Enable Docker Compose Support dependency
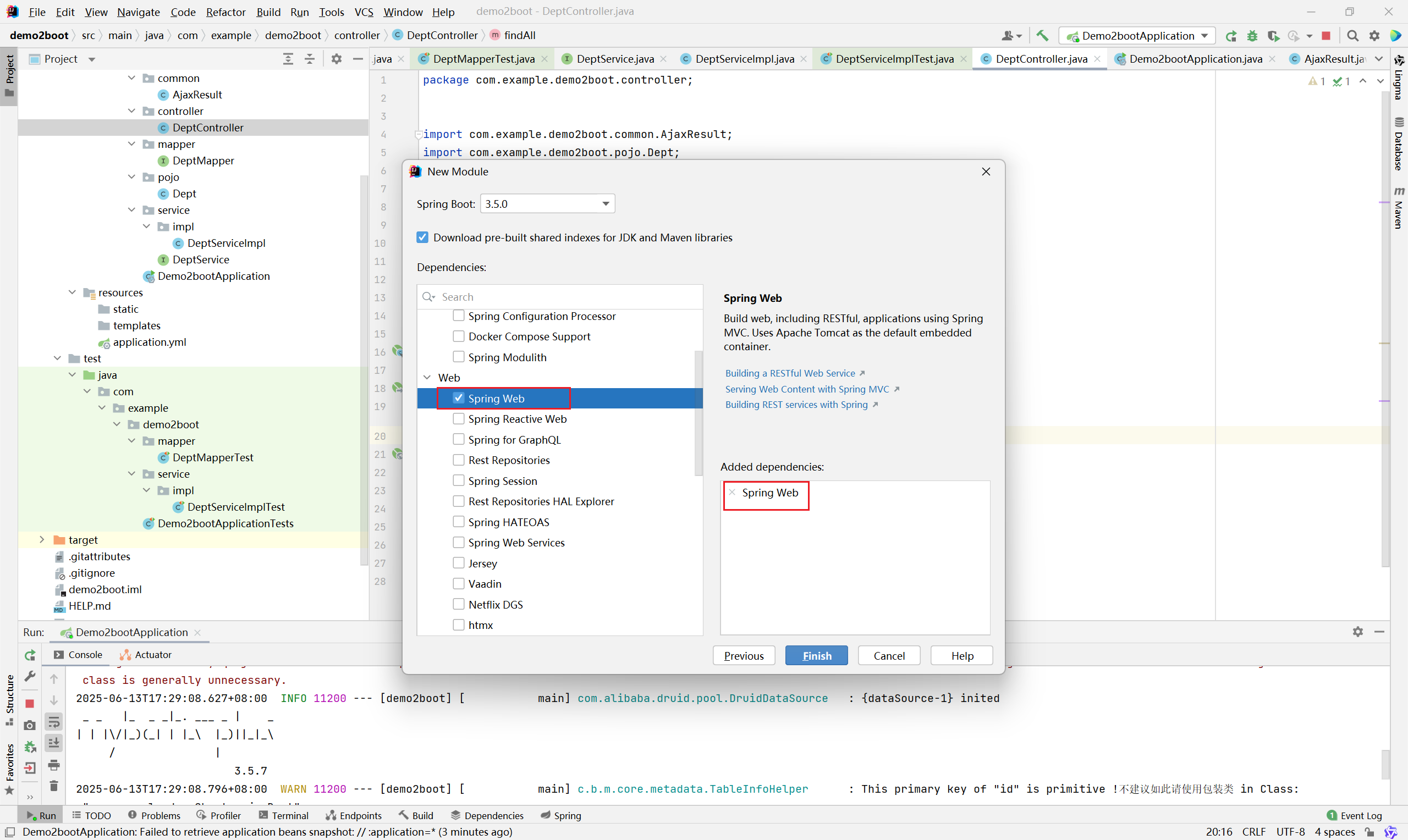 point(459,336)
